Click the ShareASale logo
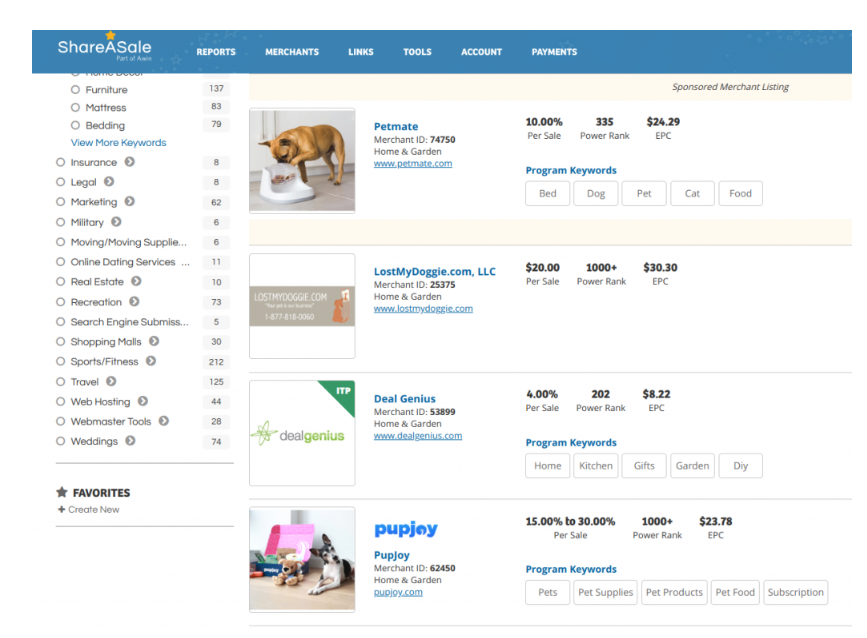The width and height of the screenshot is (867, 638). pyautogui.click(x=105, y=47)
